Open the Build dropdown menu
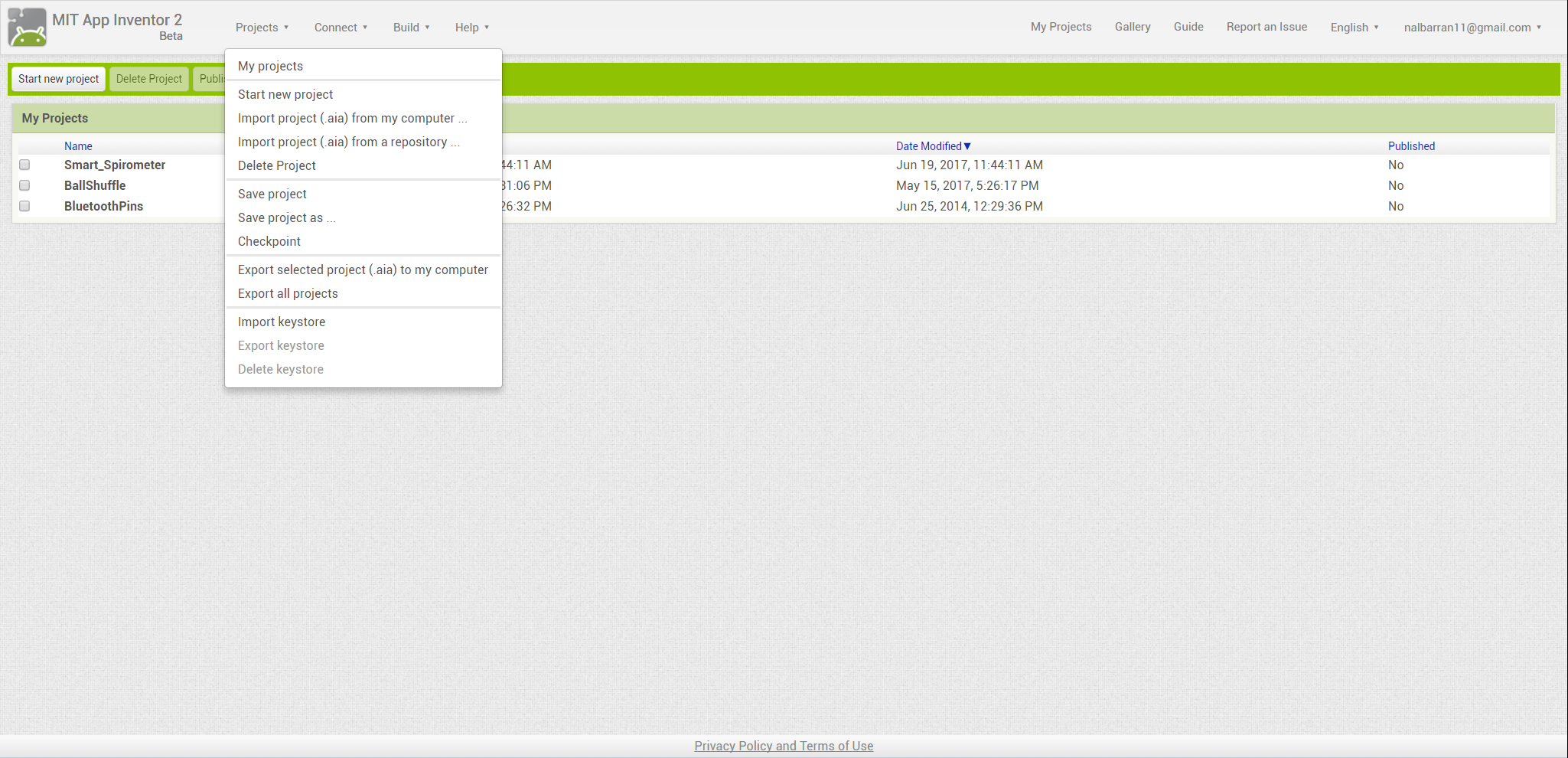 411,28
